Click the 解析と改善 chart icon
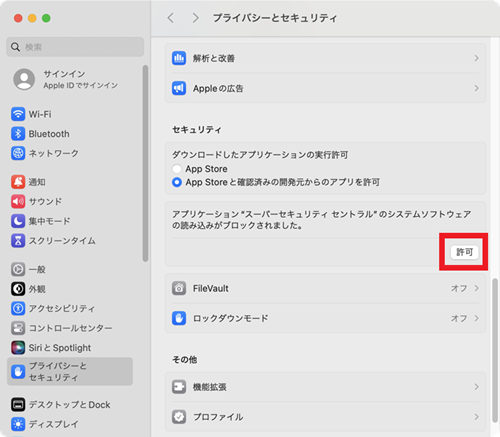 [179, 58]
